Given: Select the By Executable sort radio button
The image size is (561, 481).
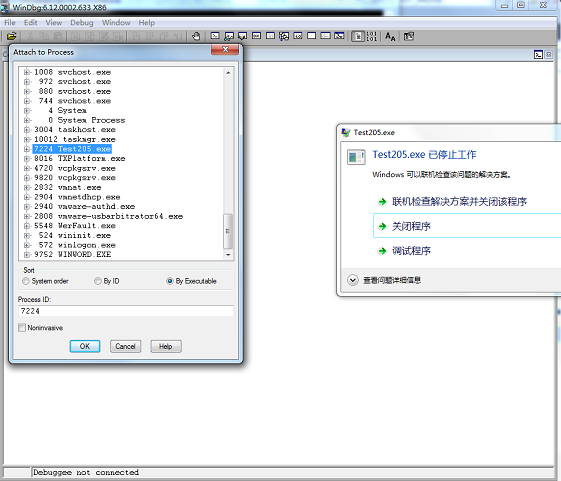Looking at the screenshot, I should (170, 281).
